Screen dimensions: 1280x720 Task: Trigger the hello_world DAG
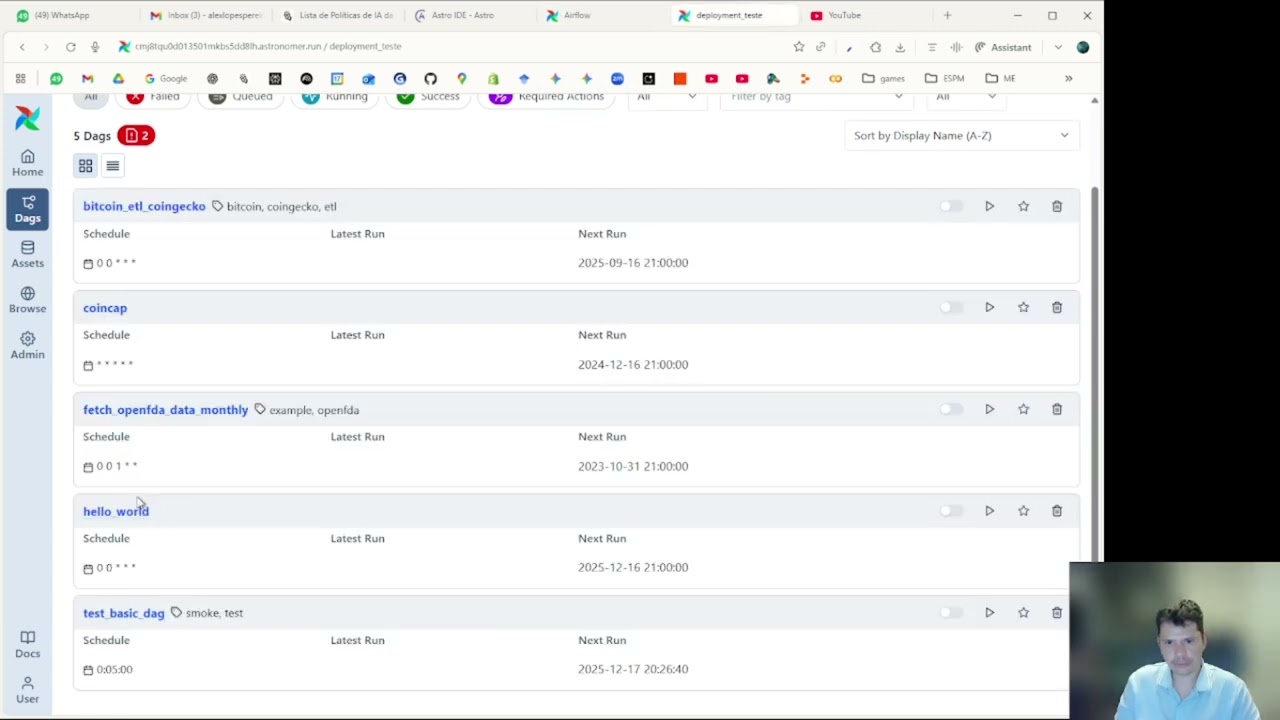(989, 511)
